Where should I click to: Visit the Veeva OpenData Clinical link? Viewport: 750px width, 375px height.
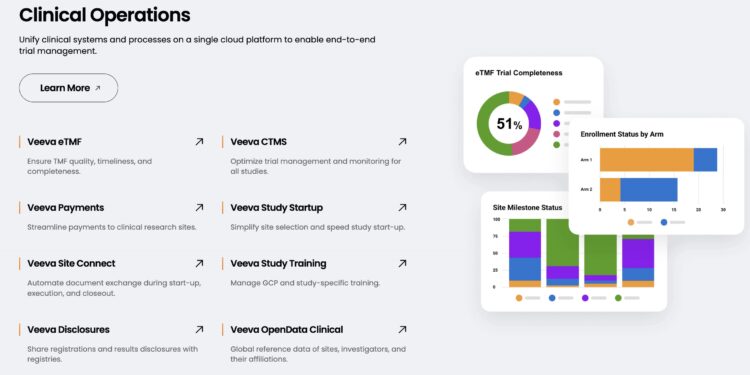pos(287,330)
